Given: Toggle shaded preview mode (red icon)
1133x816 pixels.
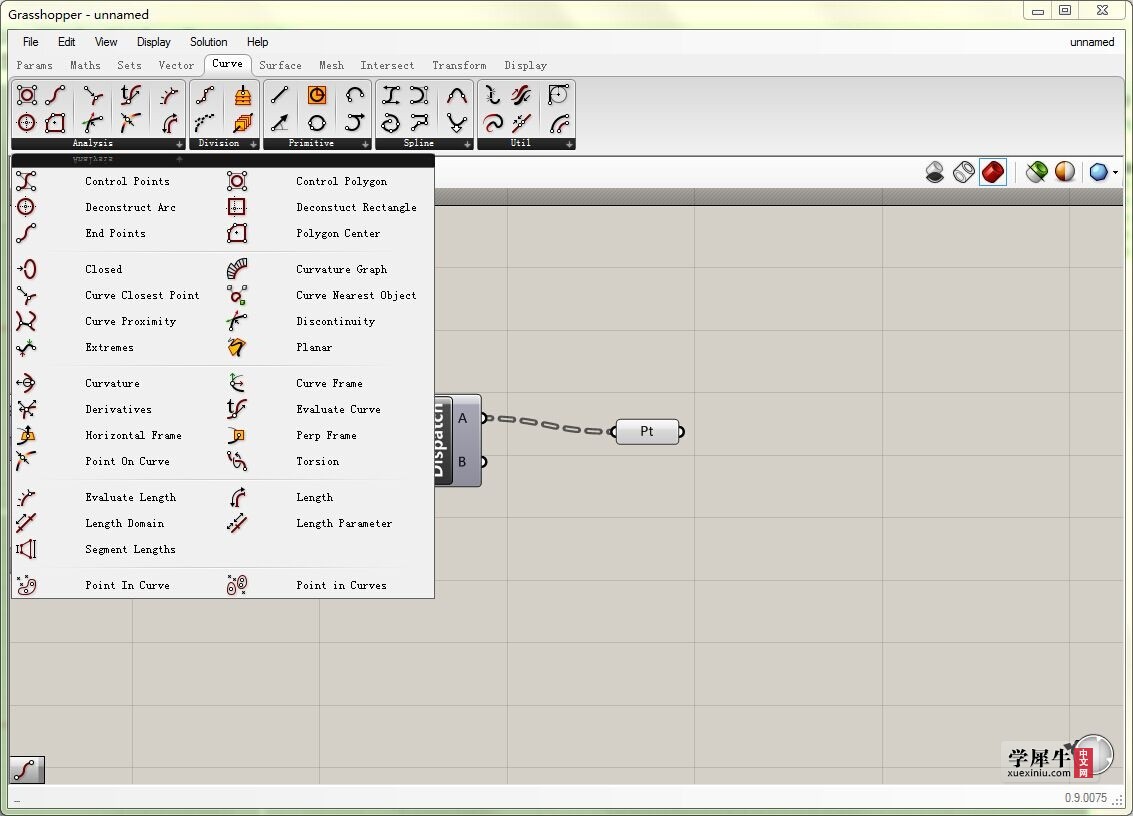Looking at the screenshot, I should (993, 172).
